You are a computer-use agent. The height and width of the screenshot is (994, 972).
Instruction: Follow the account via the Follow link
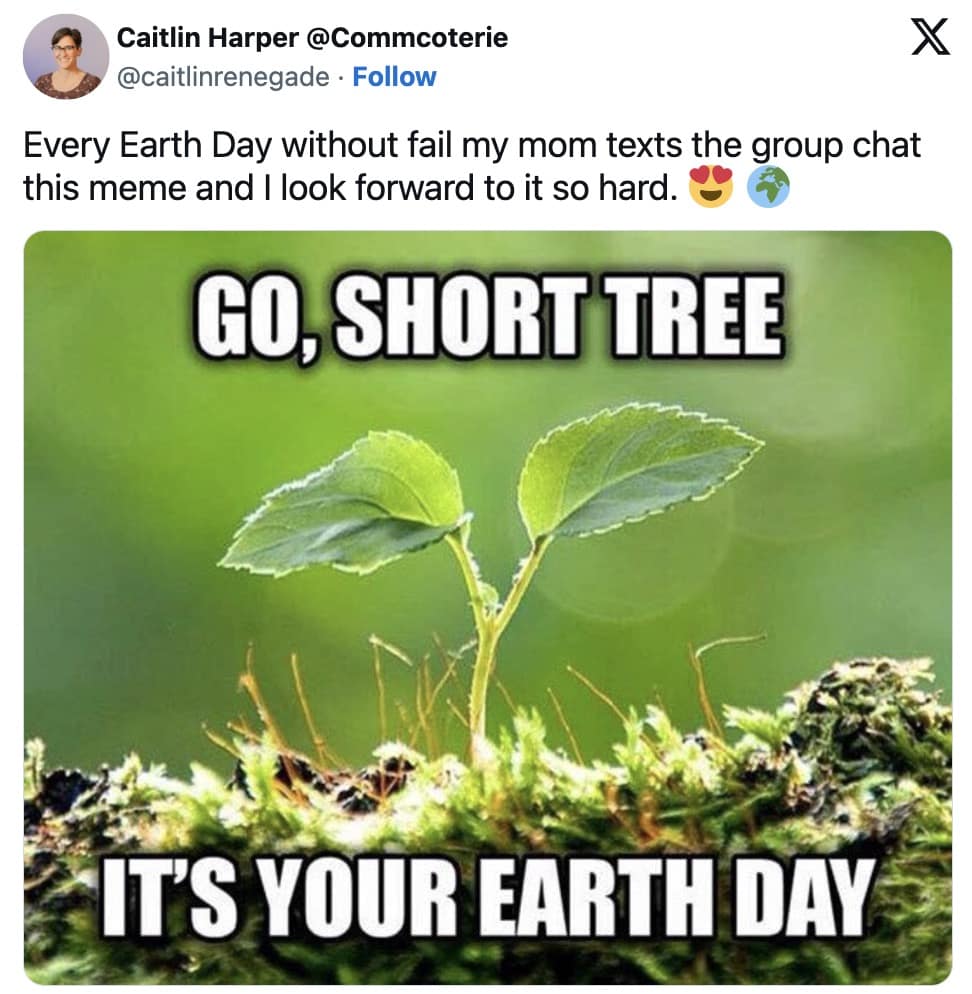tap(394, 77)
